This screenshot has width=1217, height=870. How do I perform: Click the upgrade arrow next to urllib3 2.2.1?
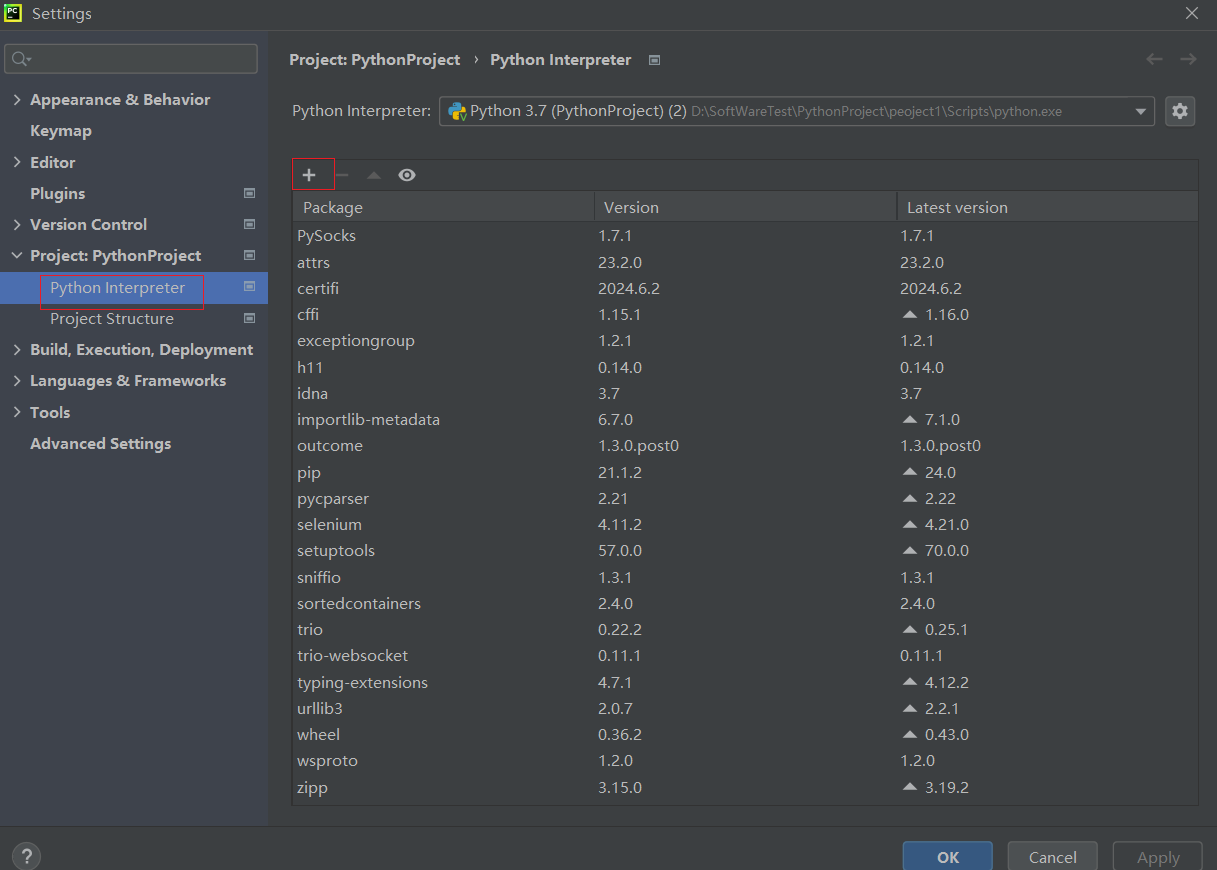tap(909, 708)
